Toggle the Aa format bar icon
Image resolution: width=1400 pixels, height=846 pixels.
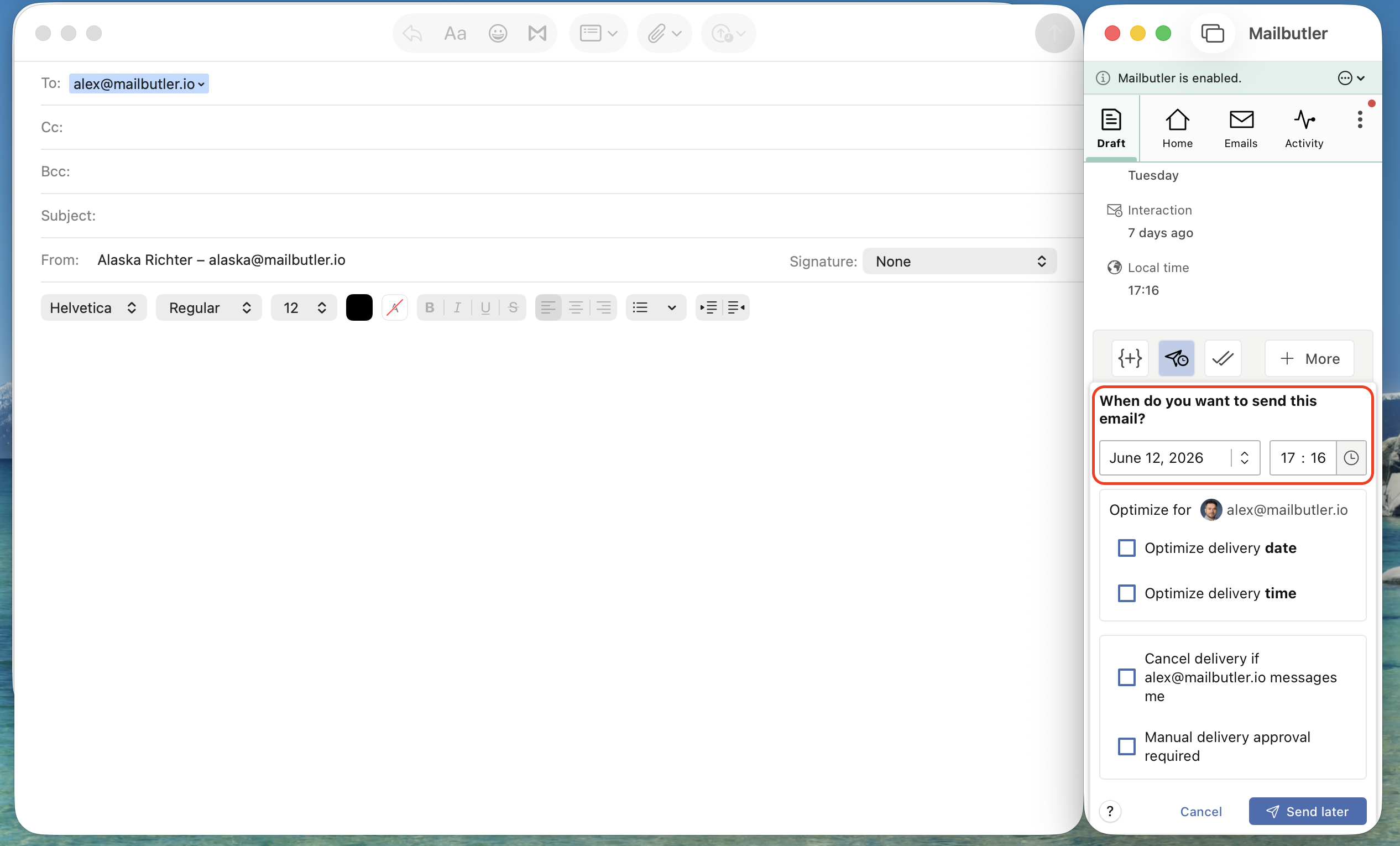pyautogui.click(x=455, y=34)
